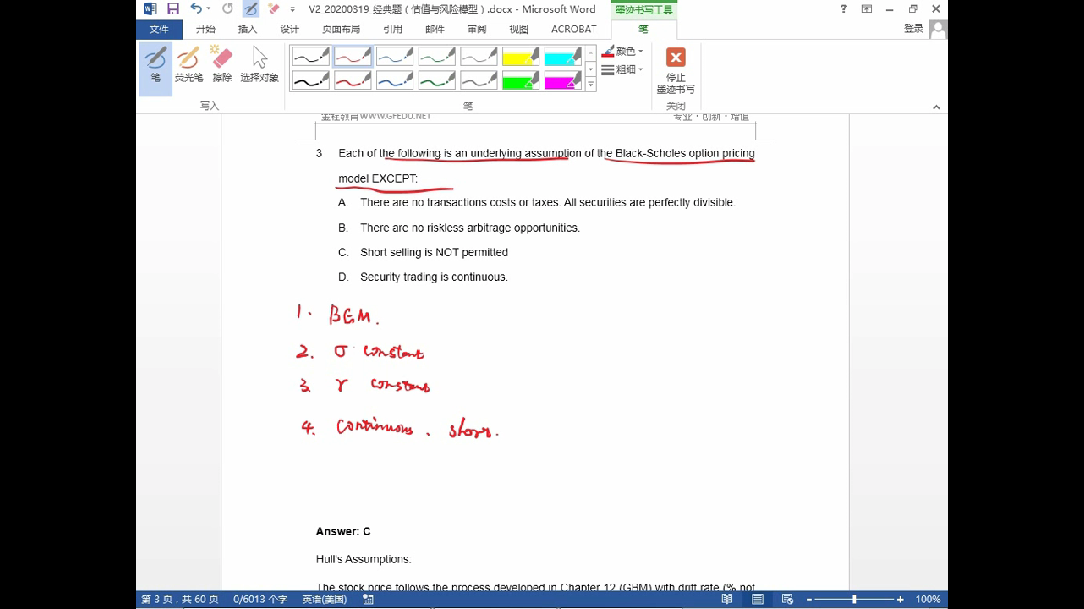The height and width of the screenshot is (609, 1084).
Task: Activate the Select Objects arrow tool
Action: [259, 65]
